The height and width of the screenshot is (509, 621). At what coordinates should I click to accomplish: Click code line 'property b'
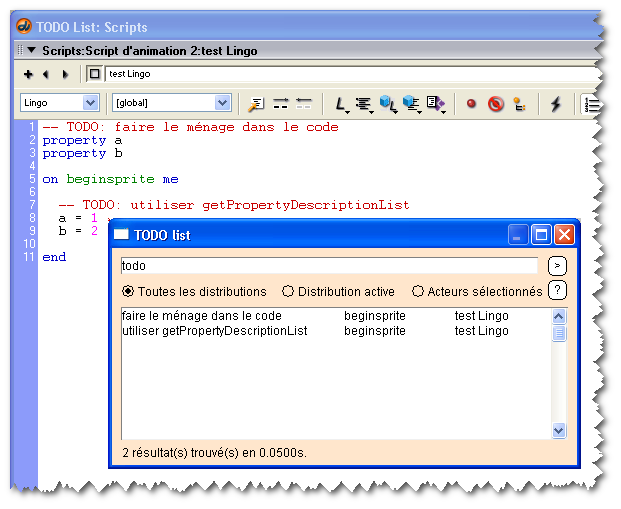point(82,153)
